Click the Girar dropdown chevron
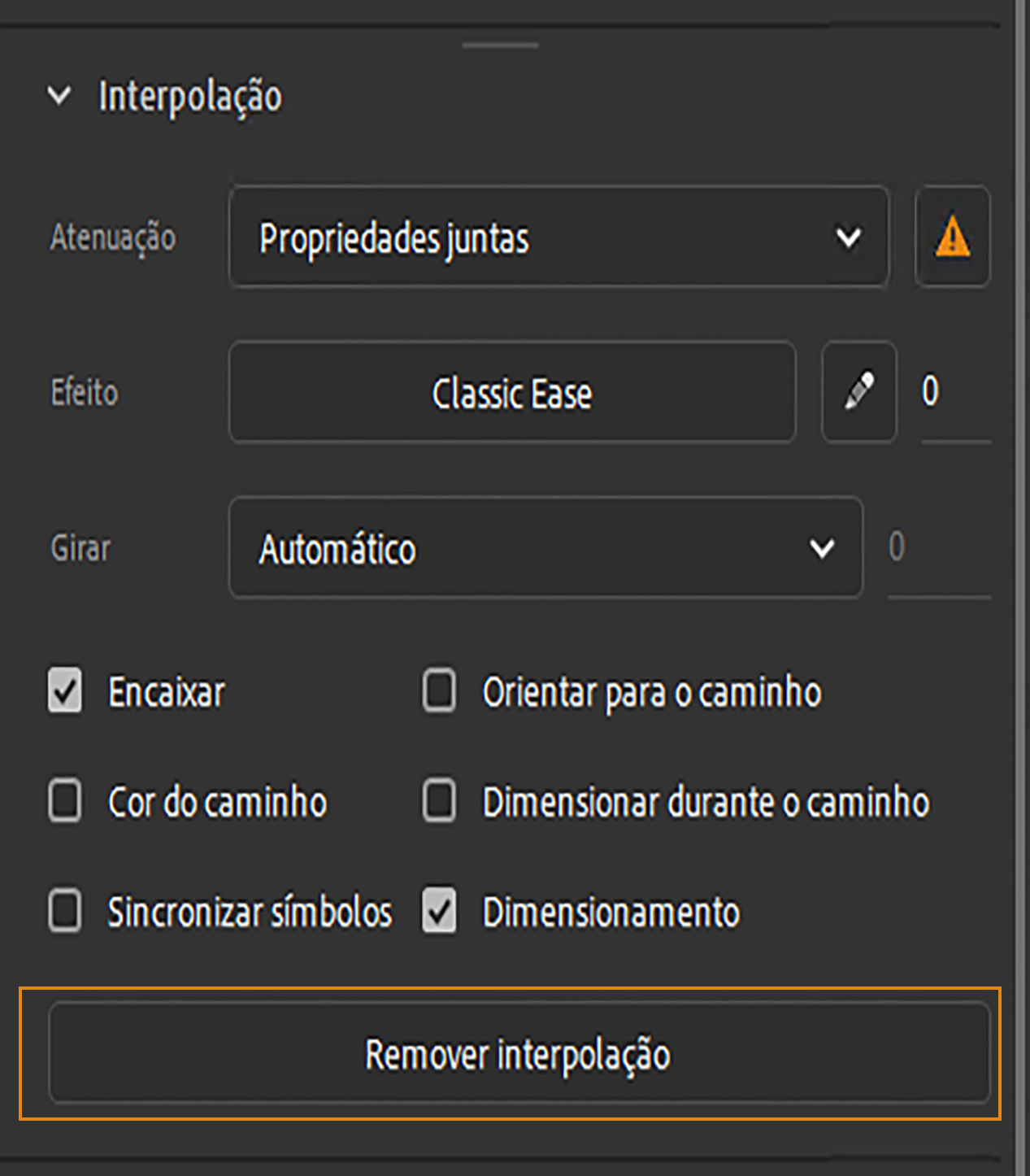The width and height of the screenshot is (1030, 1176). (823, 548)
